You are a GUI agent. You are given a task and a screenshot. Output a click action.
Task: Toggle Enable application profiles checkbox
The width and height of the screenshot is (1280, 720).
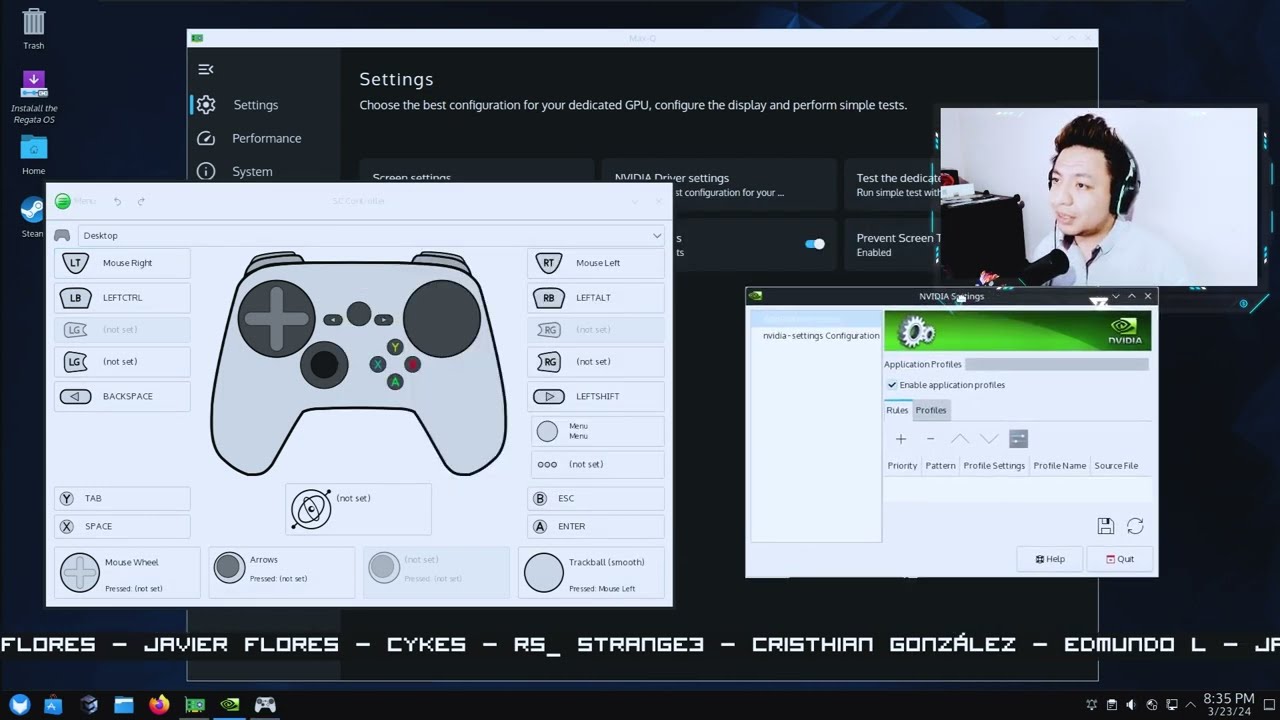point(892,385)
